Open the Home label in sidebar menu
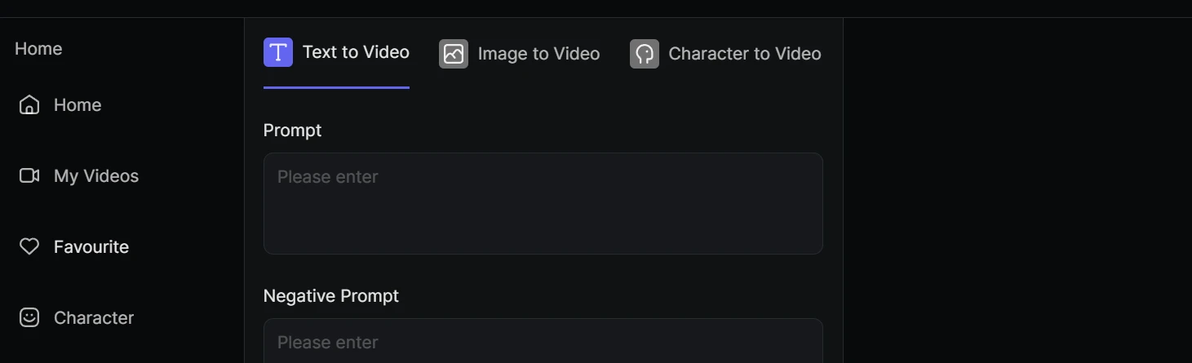The image size is (1192, 363). 78,105
